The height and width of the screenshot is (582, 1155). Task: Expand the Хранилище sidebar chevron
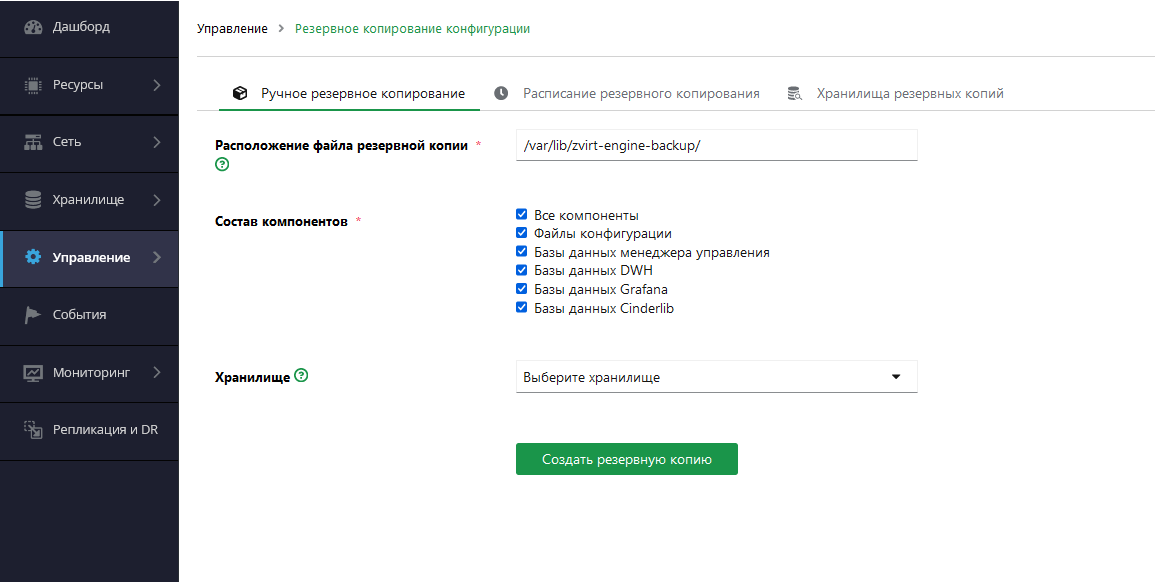pos(157,200)
